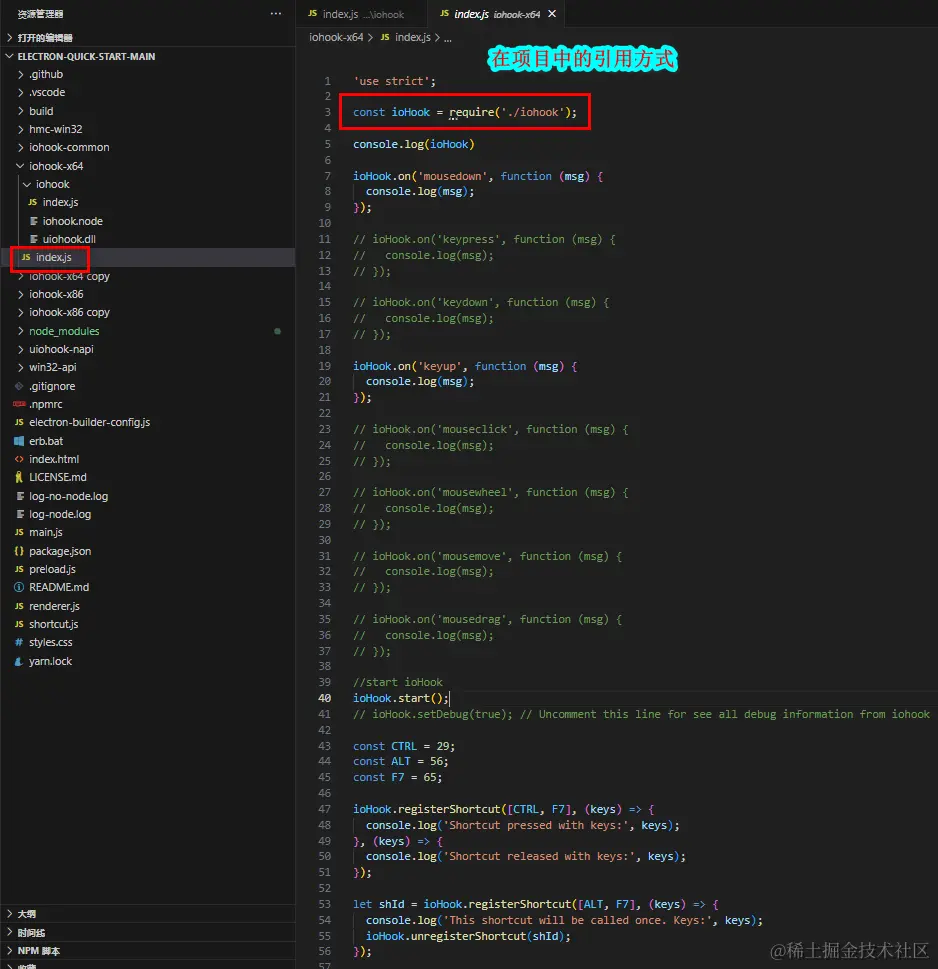The height and width of the screenshot is (969, 938).
Task: Expand the iohook-x86 folder
Action: (x=148, y=294)
